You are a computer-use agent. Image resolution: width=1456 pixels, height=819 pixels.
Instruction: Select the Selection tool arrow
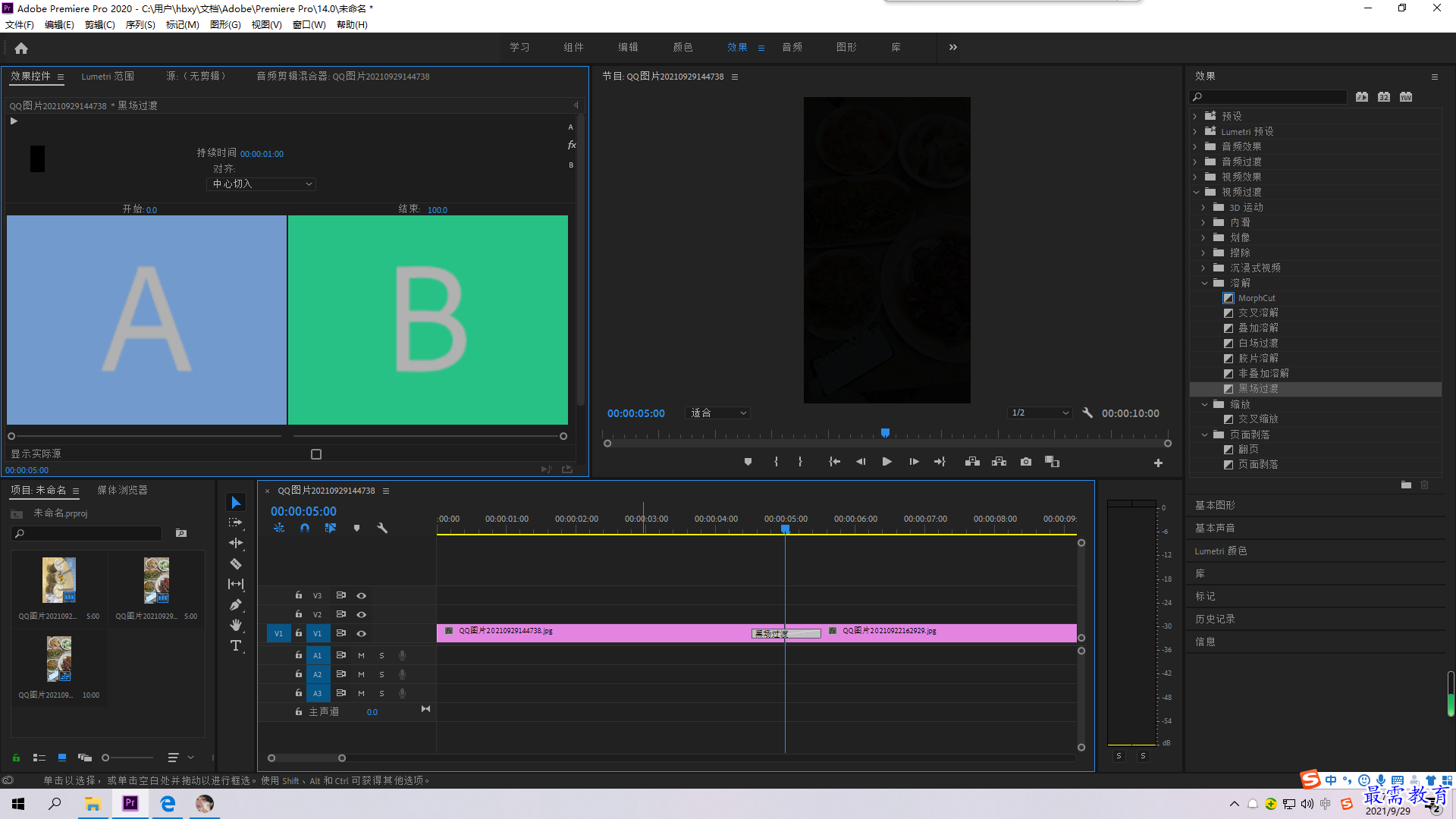236,503
